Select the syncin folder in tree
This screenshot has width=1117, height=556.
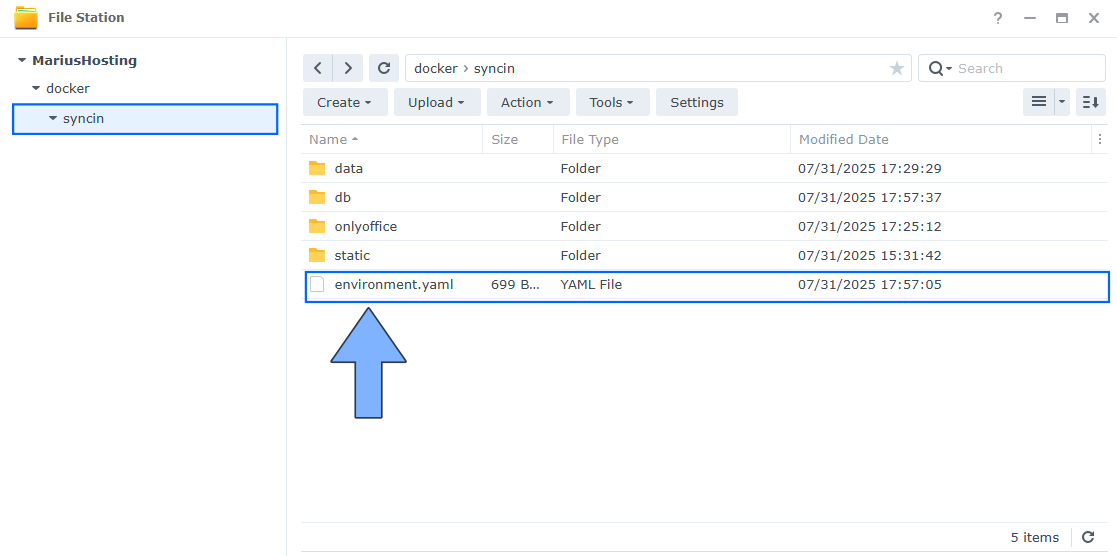(145, 119)
